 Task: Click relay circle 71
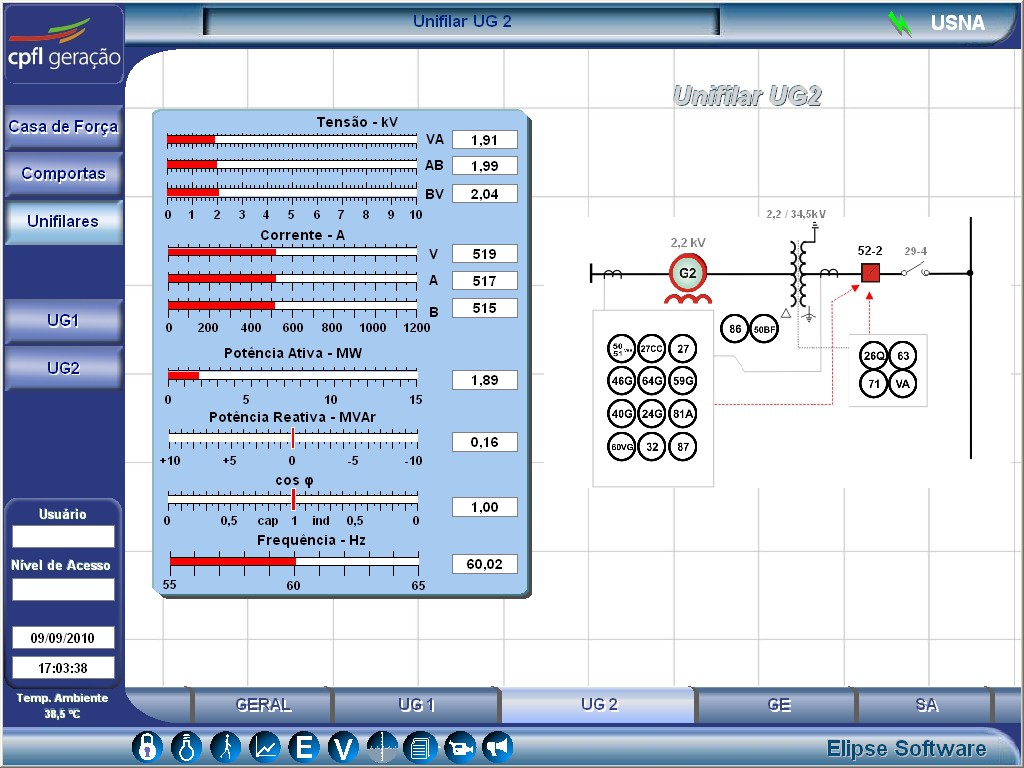coord(873,384)
